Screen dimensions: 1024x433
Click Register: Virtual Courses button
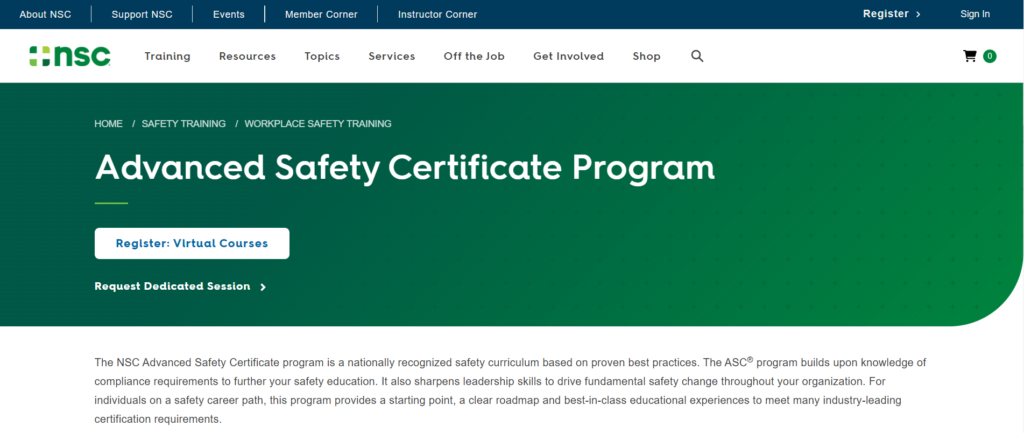192,244
